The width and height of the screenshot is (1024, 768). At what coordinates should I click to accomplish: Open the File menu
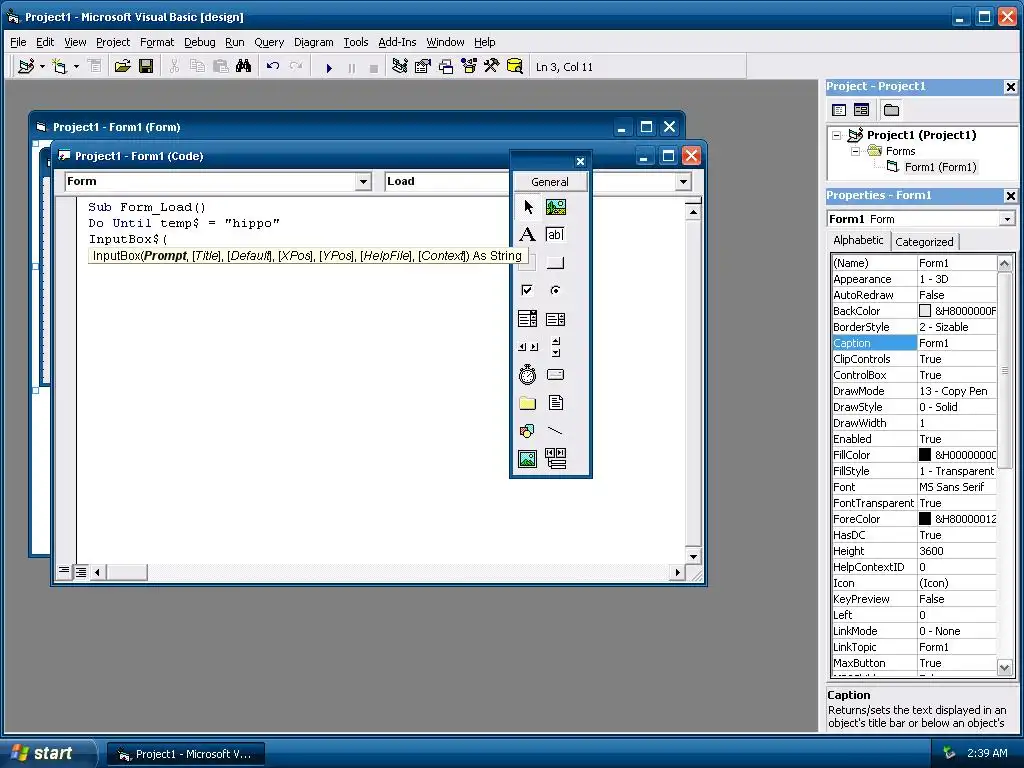click(x=18, y=42)
